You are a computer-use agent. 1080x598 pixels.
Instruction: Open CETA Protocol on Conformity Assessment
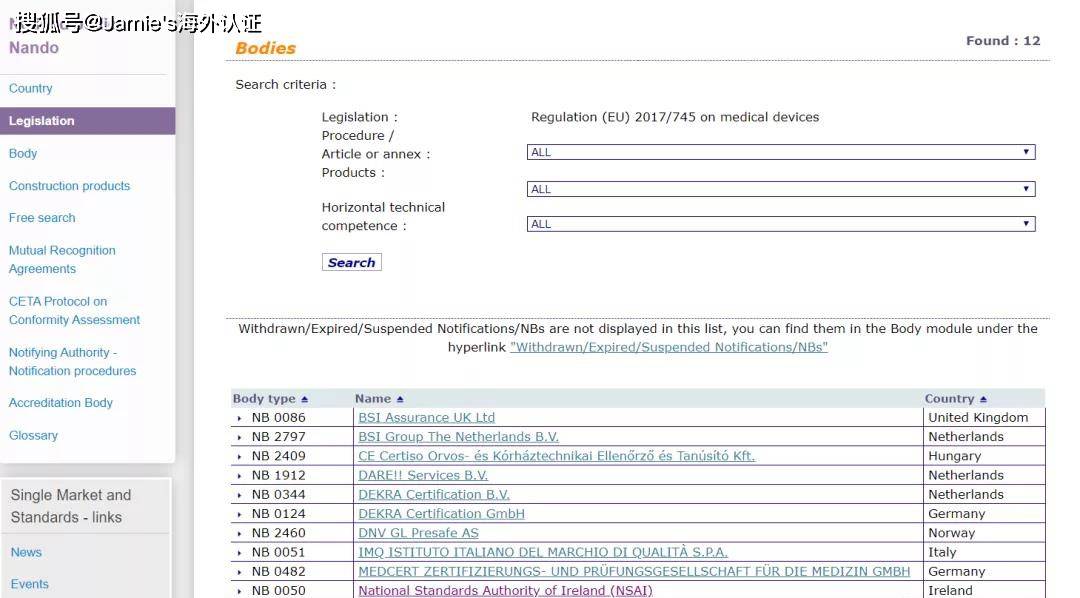point(74,311)
